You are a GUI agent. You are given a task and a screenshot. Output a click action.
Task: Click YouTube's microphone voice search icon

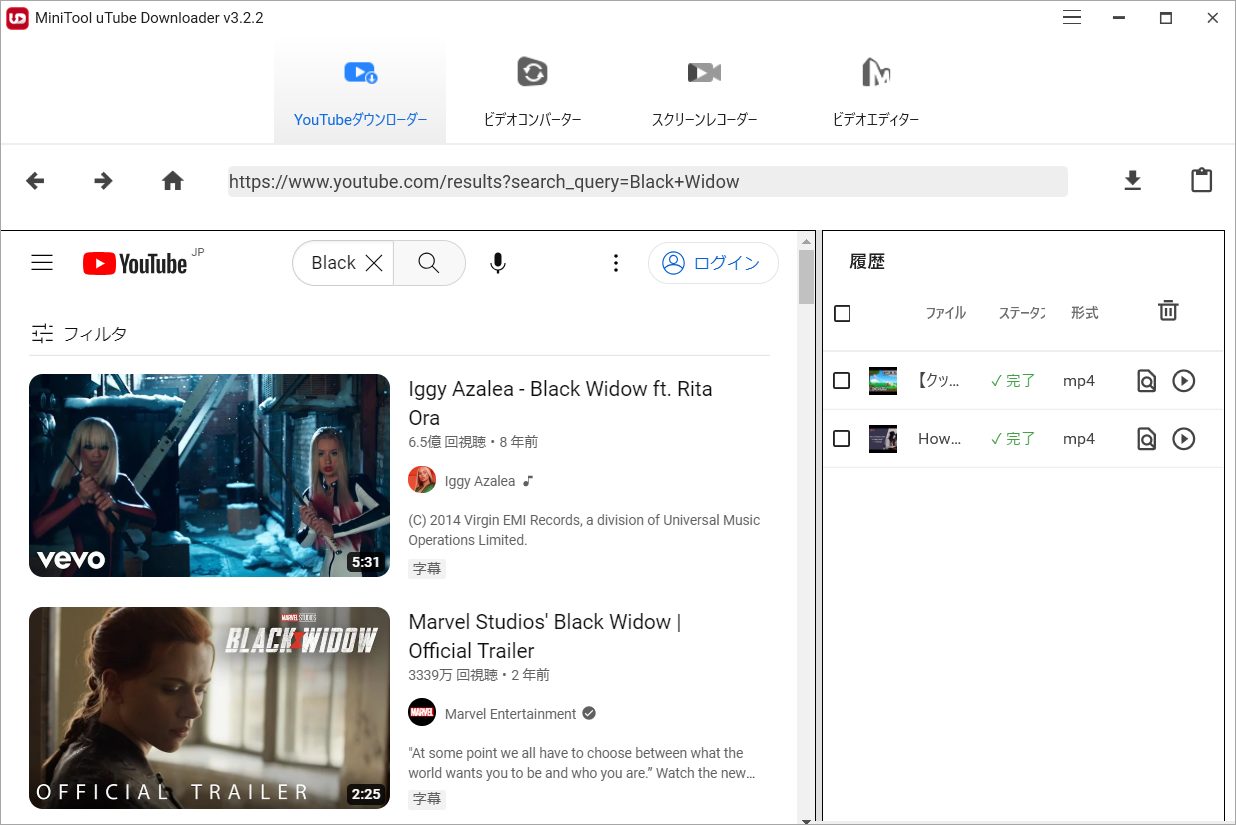point(497,262)
